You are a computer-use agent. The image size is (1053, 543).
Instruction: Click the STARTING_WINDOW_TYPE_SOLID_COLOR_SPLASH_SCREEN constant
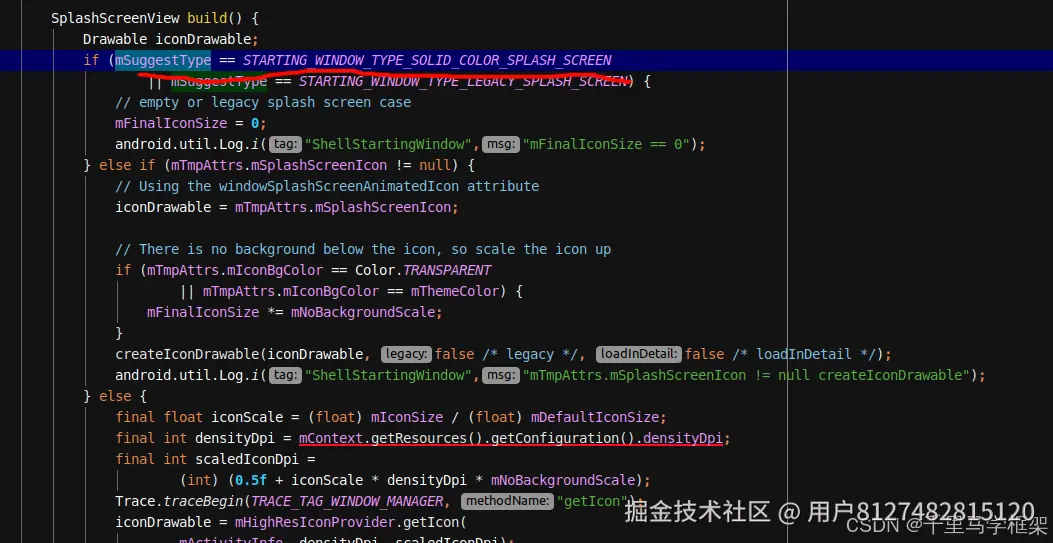point(427,60)
